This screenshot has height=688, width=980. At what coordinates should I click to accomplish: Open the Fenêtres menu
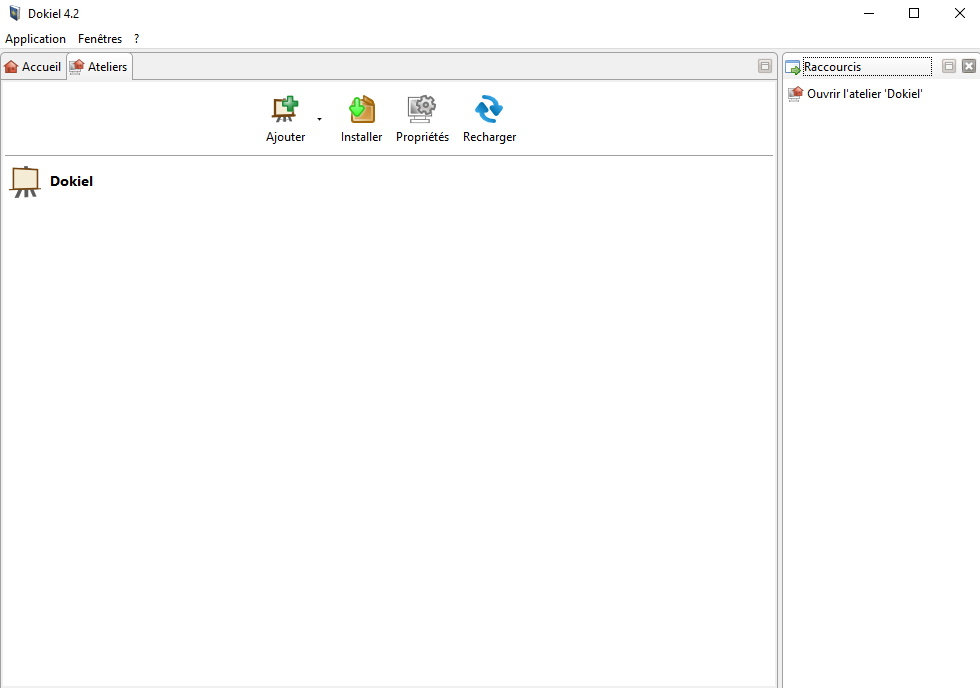coord(100,39)
